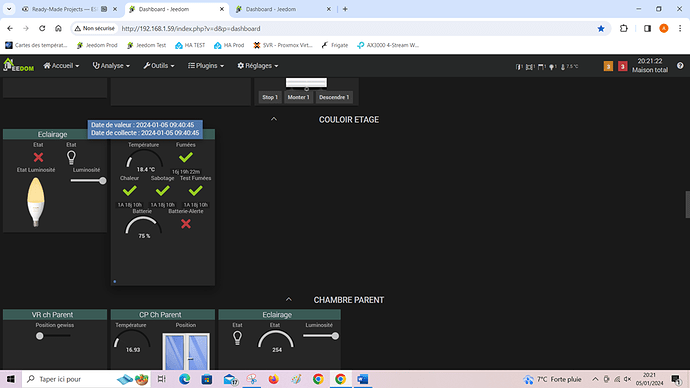690x388 pixels.
Task: Click the Chrome profile avatar
Action: coord(664,29)
